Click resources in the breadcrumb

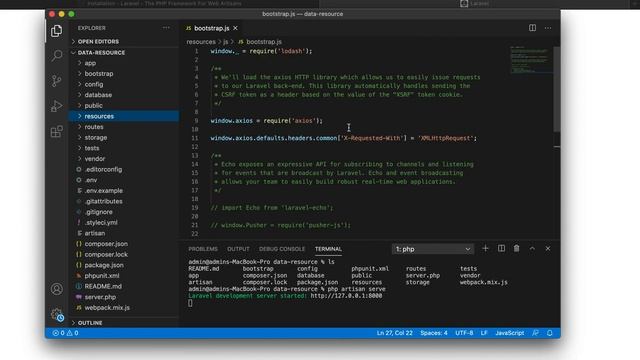pyautogui.click(x=201, y=42)
